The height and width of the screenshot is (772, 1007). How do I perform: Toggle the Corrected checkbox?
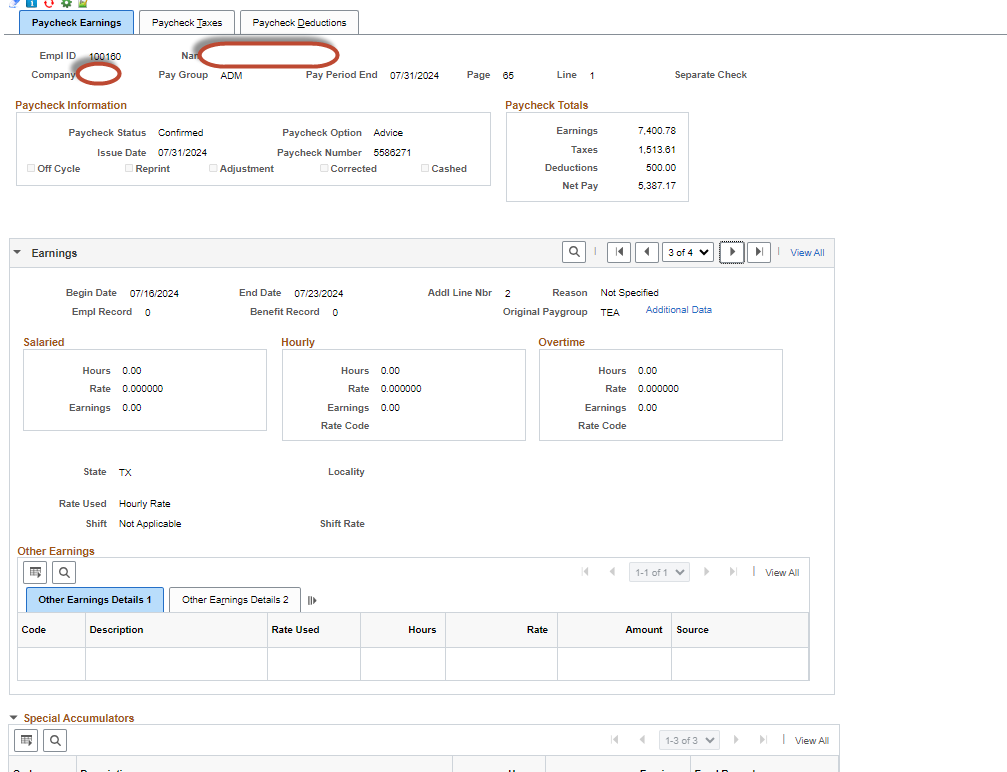[324, 168]
